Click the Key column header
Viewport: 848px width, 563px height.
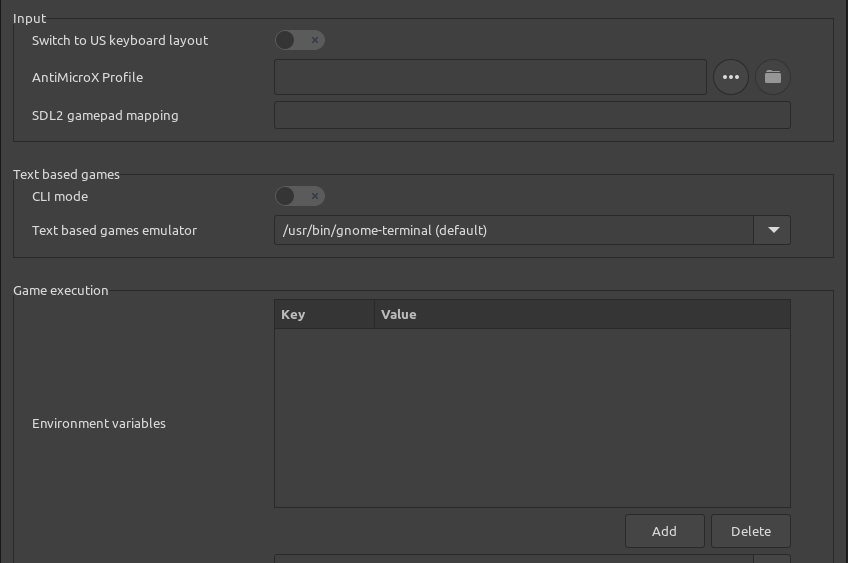tap(324, 314)
